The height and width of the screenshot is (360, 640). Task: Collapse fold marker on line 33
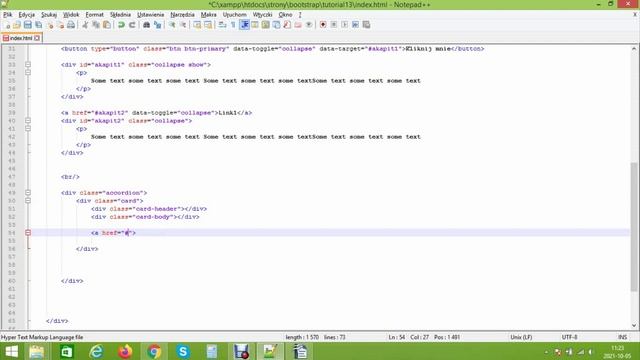point(28,64)
